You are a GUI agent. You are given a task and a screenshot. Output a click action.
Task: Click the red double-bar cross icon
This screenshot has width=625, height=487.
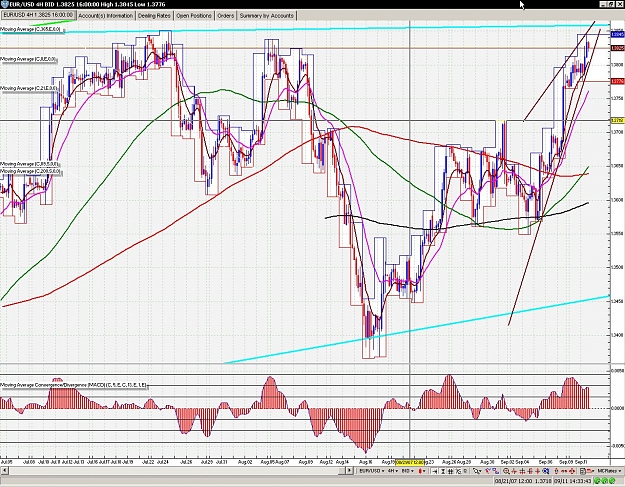[x=530, y=471]
